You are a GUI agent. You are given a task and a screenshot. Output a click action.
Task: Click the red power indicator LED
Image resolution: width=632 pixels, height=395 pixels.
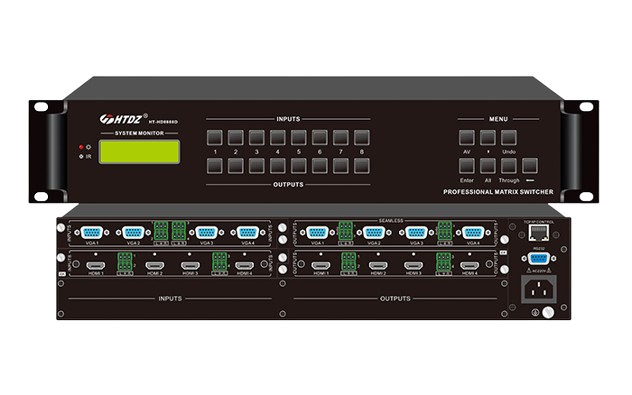pos(81,147)
